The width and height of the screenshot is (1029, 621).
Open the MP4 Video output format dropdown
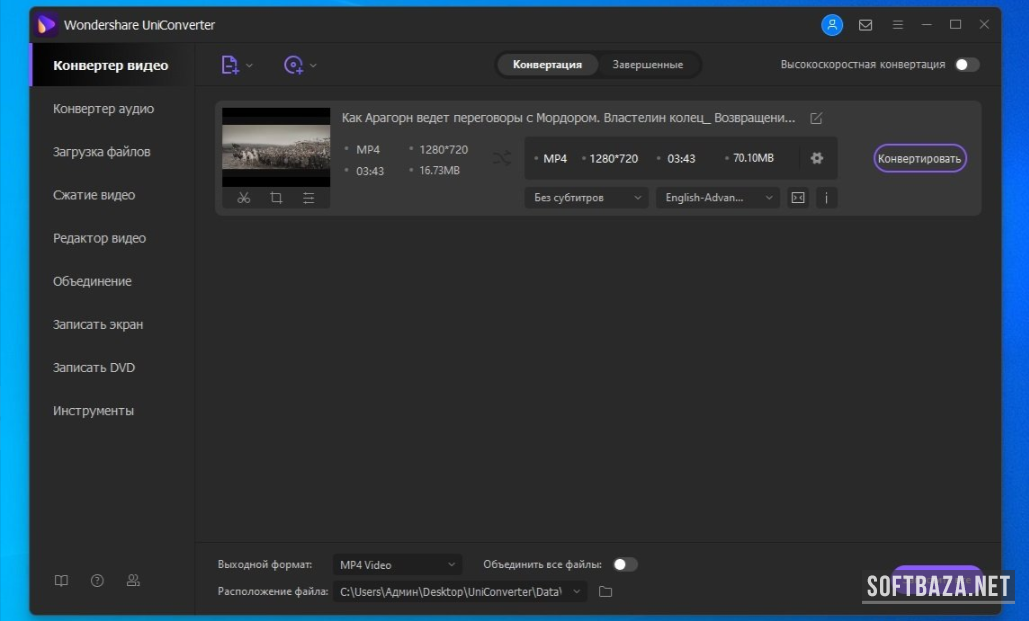tap(397, 565)
